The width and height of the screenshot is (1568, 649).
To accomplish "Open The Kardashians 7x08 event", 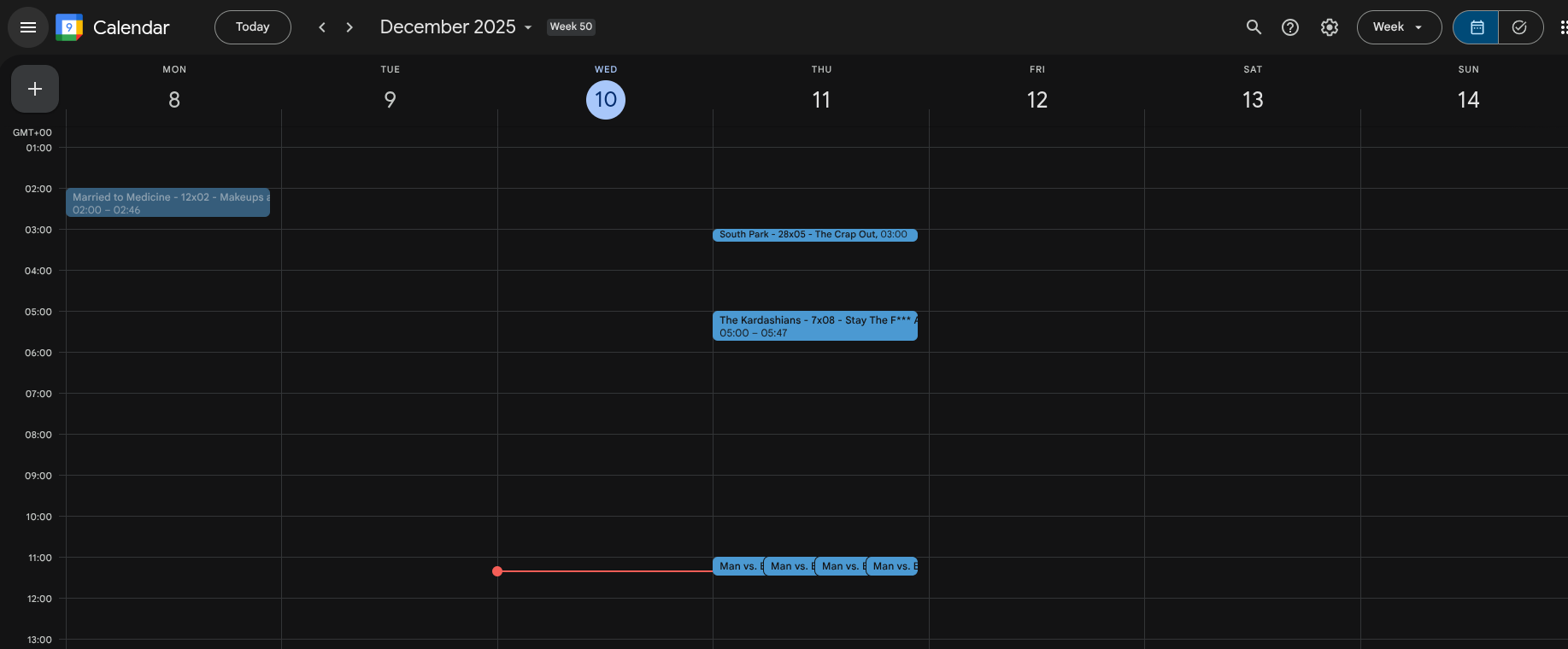I will click(x=814, y=326).
